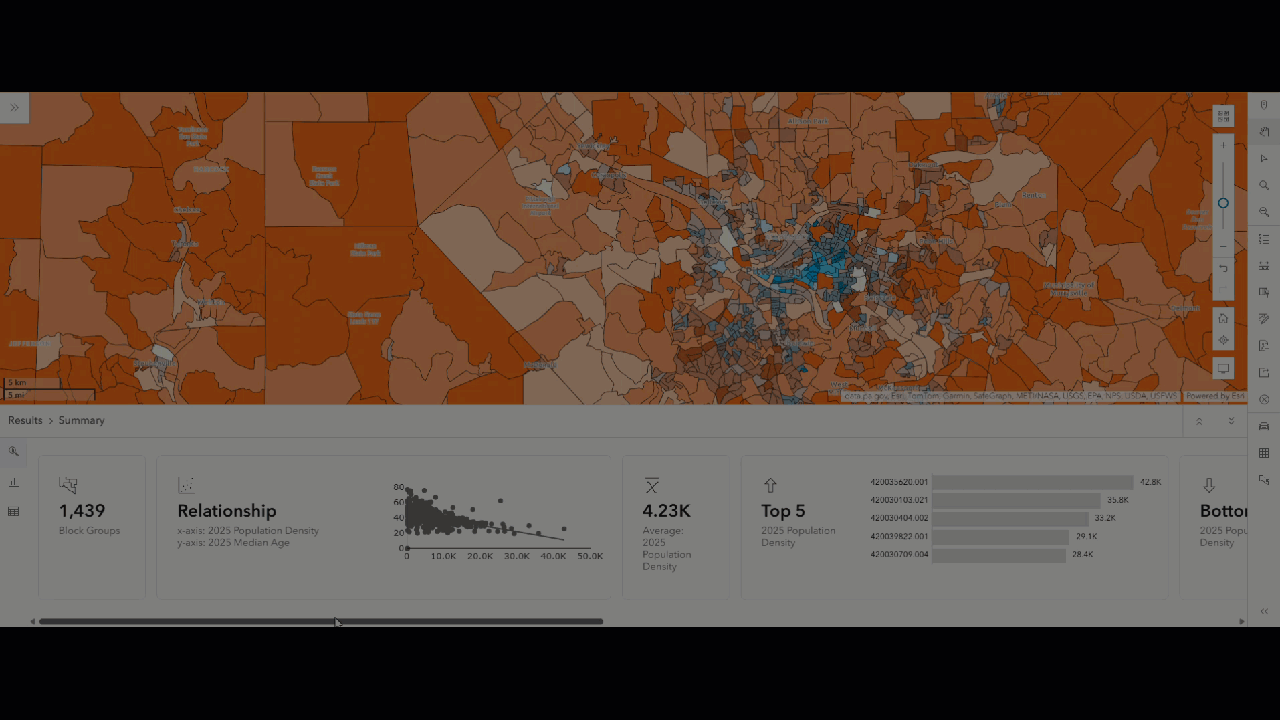Open the legend list icon on right sidebar
This screenshot has width=1280, height=720.
click(x=1263, y=239)
